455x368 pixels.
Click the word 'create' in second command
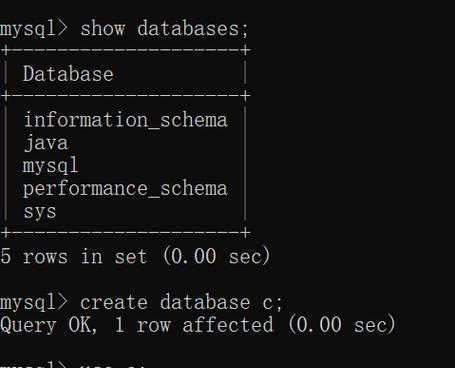[114, 303]
